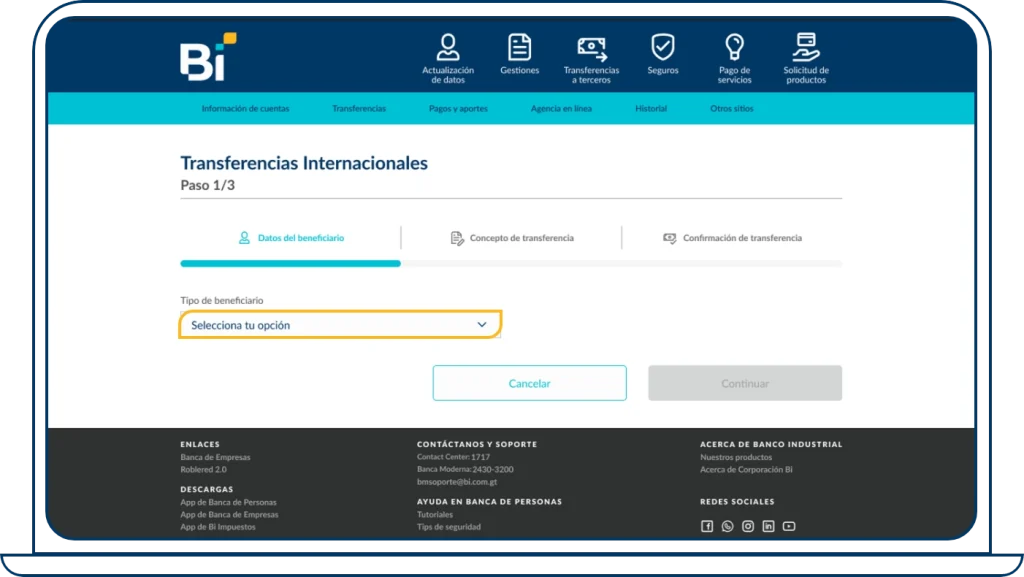Open the Instagram social icon
1024x577 pixels.
[x=747, y=525]
